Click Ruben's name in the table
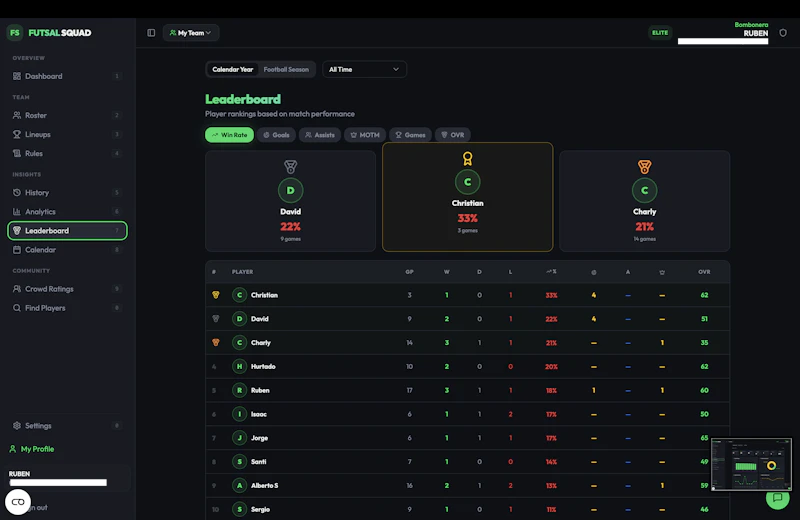Viewport: 800px width, 520px height. 260,390
